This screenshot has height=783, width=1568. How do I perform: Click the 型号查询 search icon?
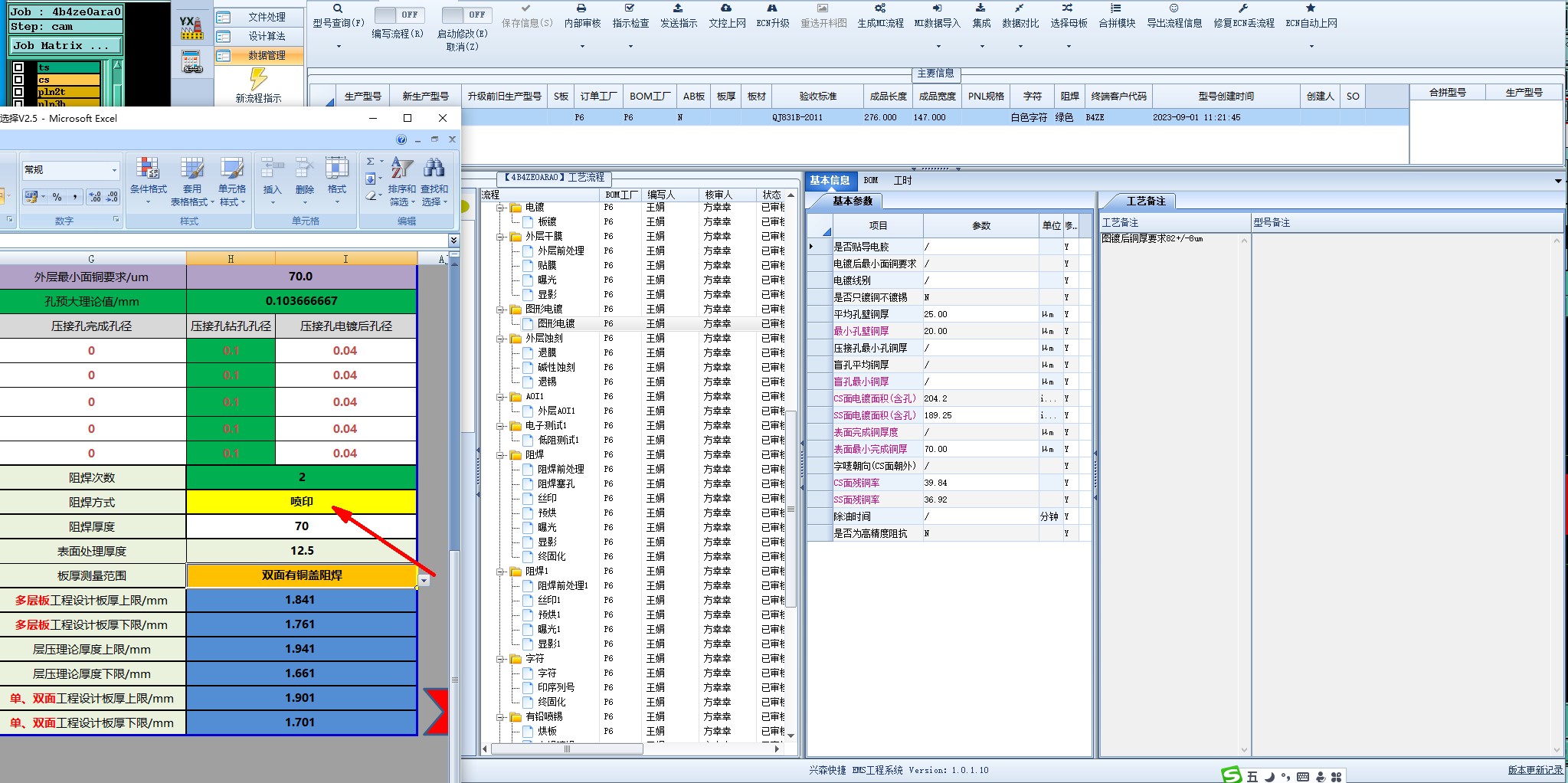coord(338,8)
